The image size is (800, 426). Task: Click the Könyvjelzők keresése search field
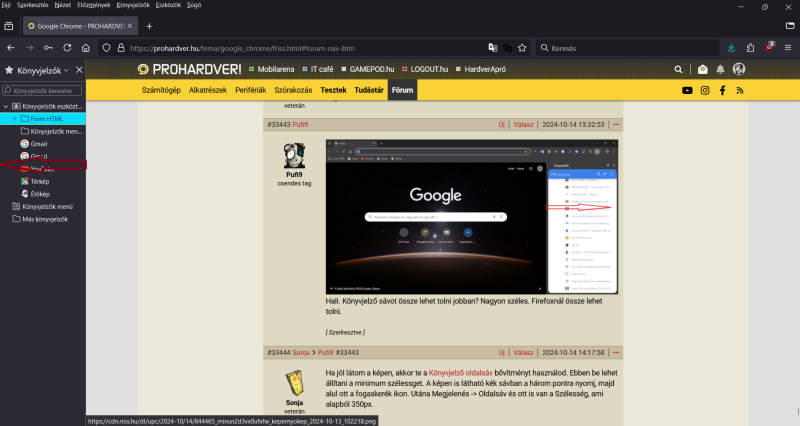click(x=42, y=91)
